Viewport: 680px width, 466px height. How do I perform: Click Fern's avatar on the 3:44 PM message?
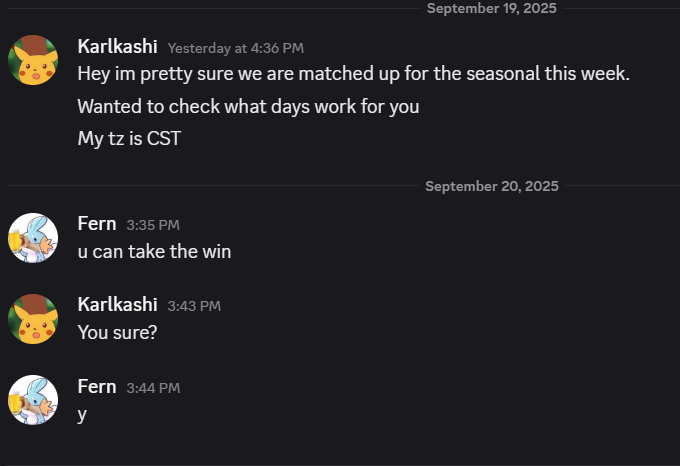click(33, 400)
